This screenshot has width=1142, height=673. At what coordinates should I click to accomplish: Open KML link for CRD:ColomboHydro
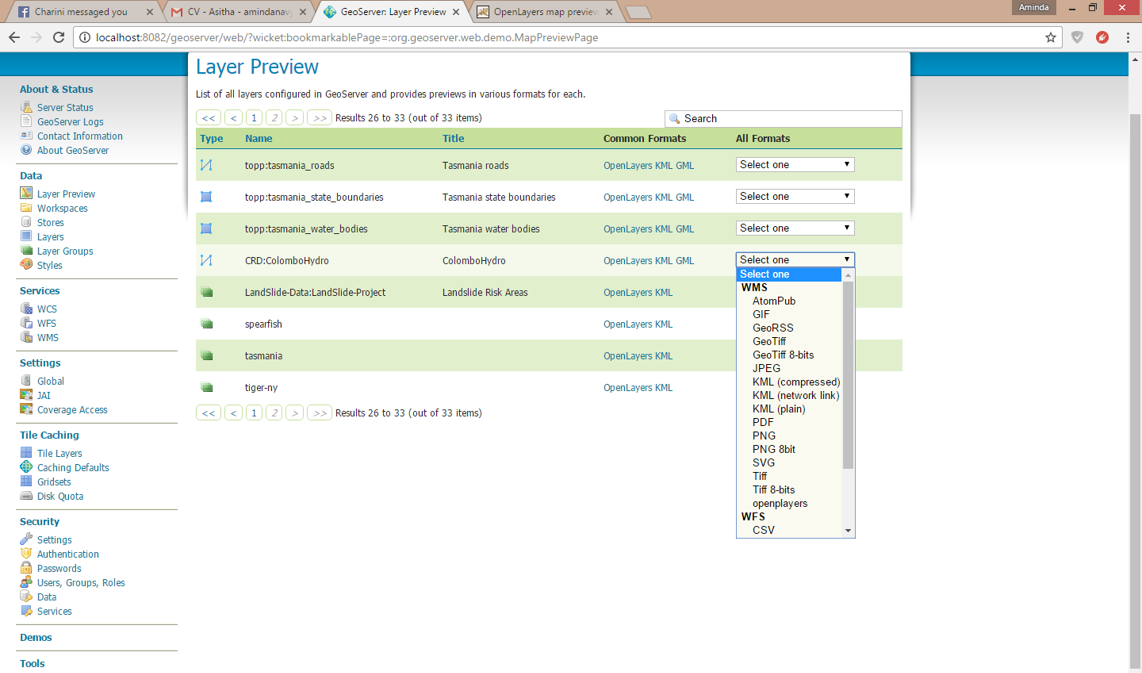coord(663,261)
